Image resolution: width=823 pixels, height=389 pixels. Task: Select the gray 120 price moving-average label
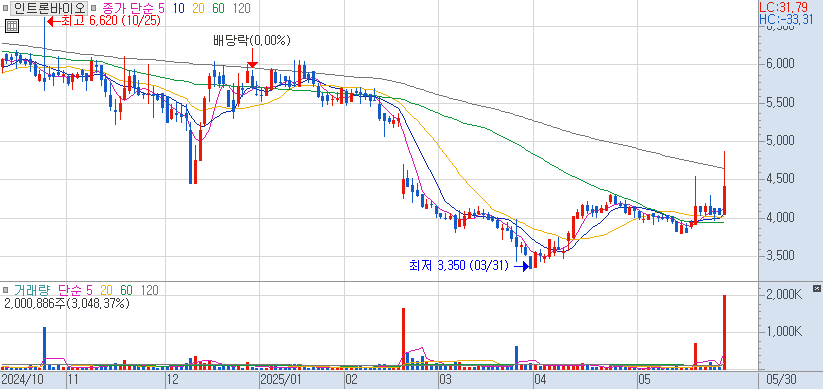241,8
